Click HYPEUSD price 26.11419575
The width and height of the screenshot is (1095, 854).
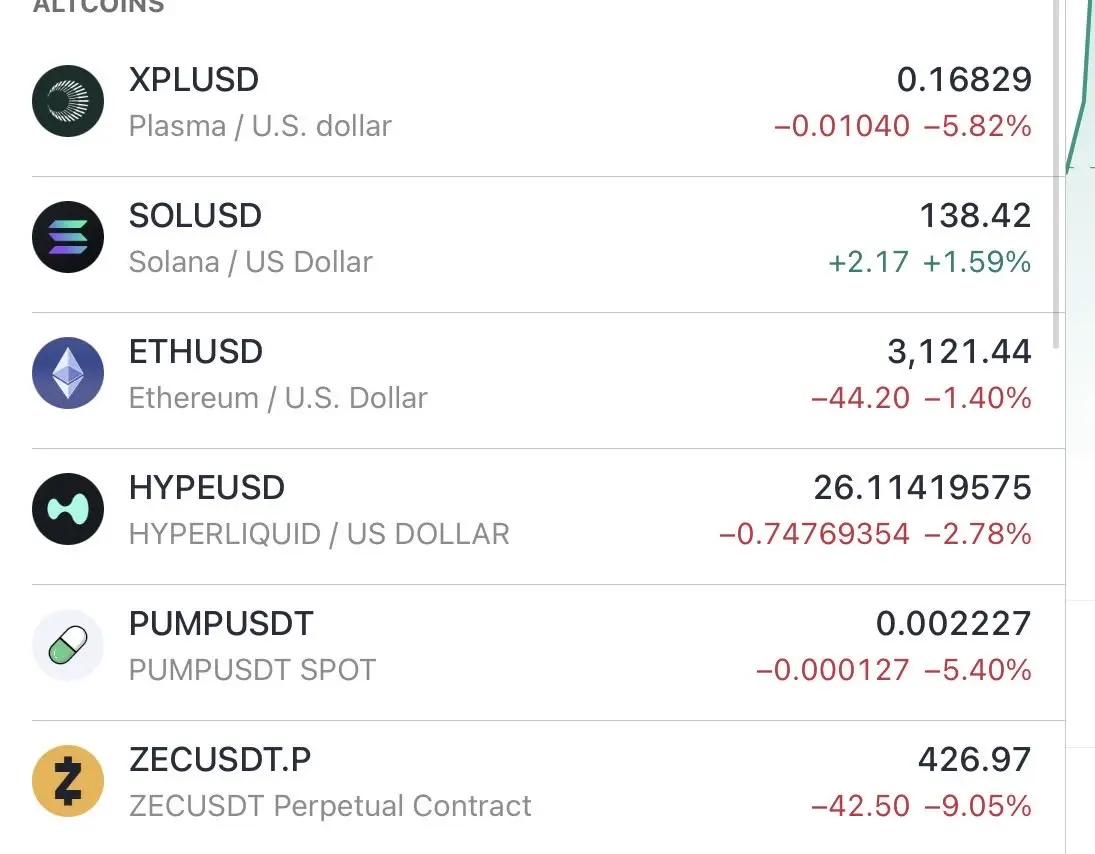pyautogui.click(x=922, y=488)
